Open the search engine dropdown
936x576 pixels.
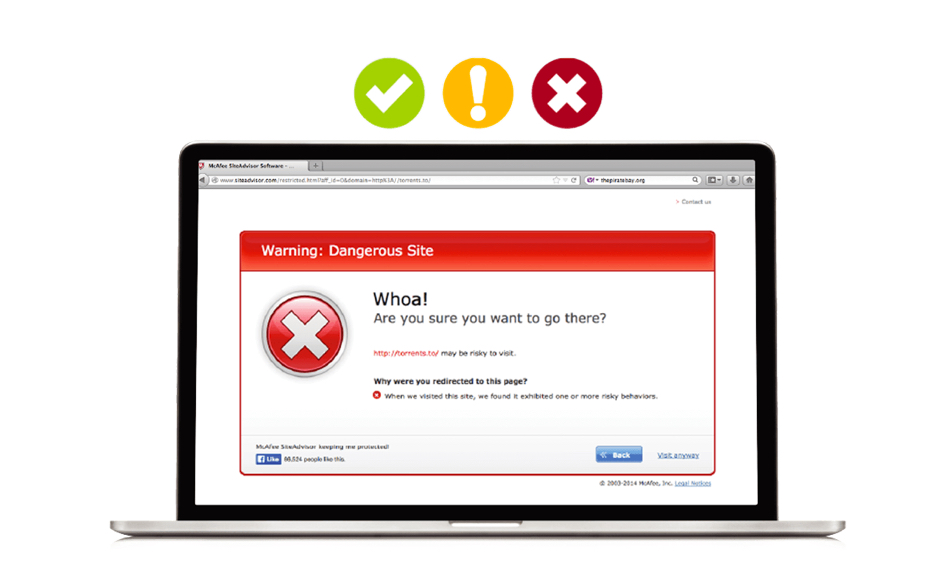point(592,180)
